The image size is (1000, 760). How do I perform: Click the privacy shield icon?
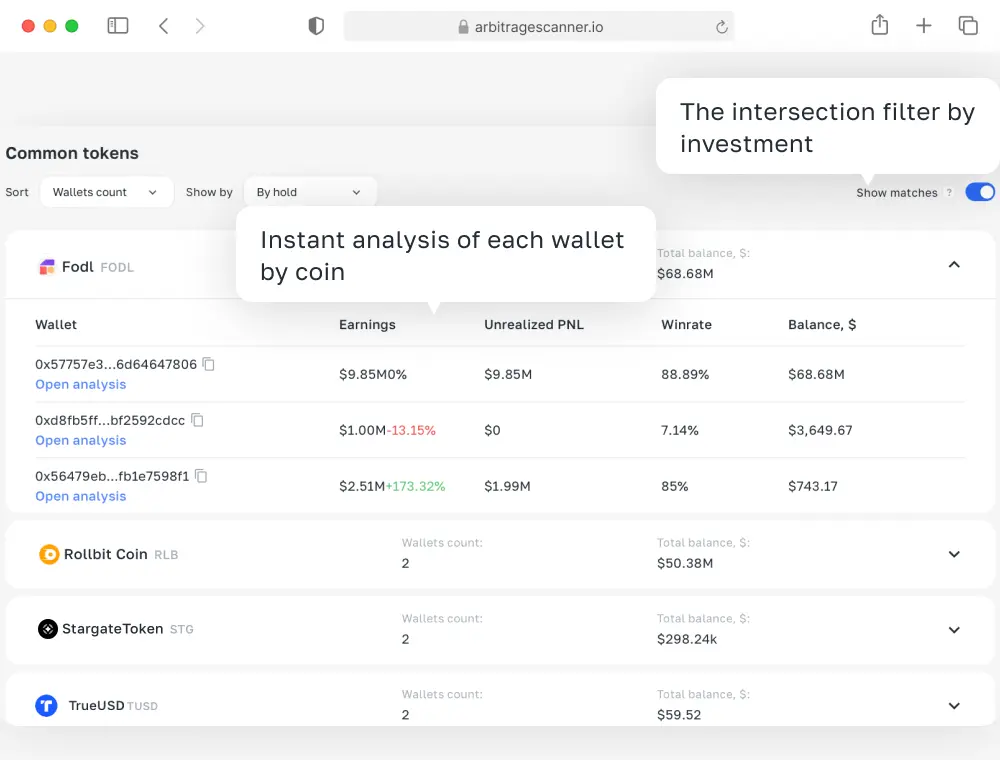(316, 27)
